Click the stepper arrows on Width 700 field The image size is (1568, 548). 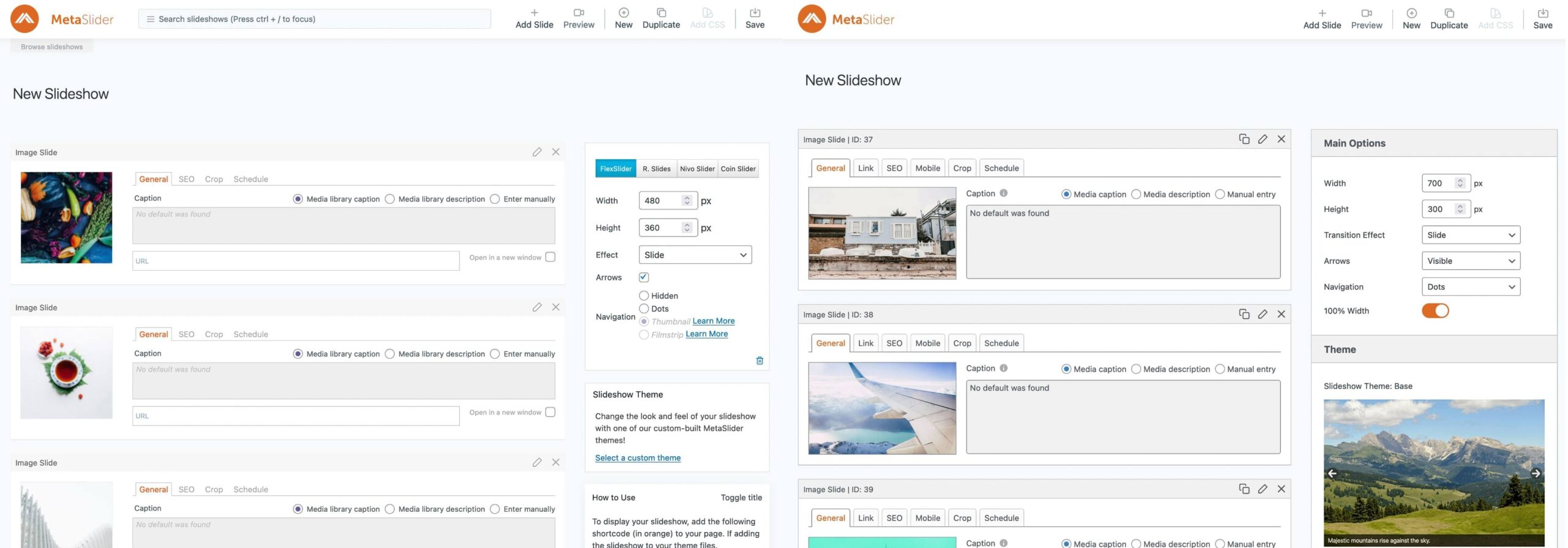pyautogui.click(x=1460, y=183)
